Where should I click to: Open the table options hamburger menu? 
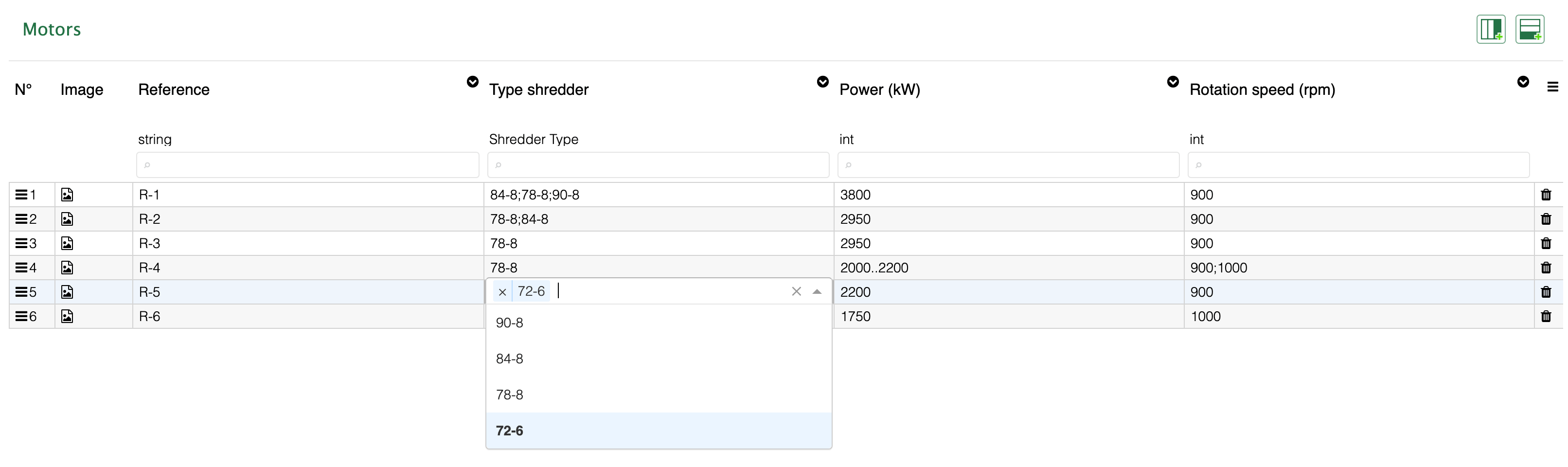coord(1553,87)
